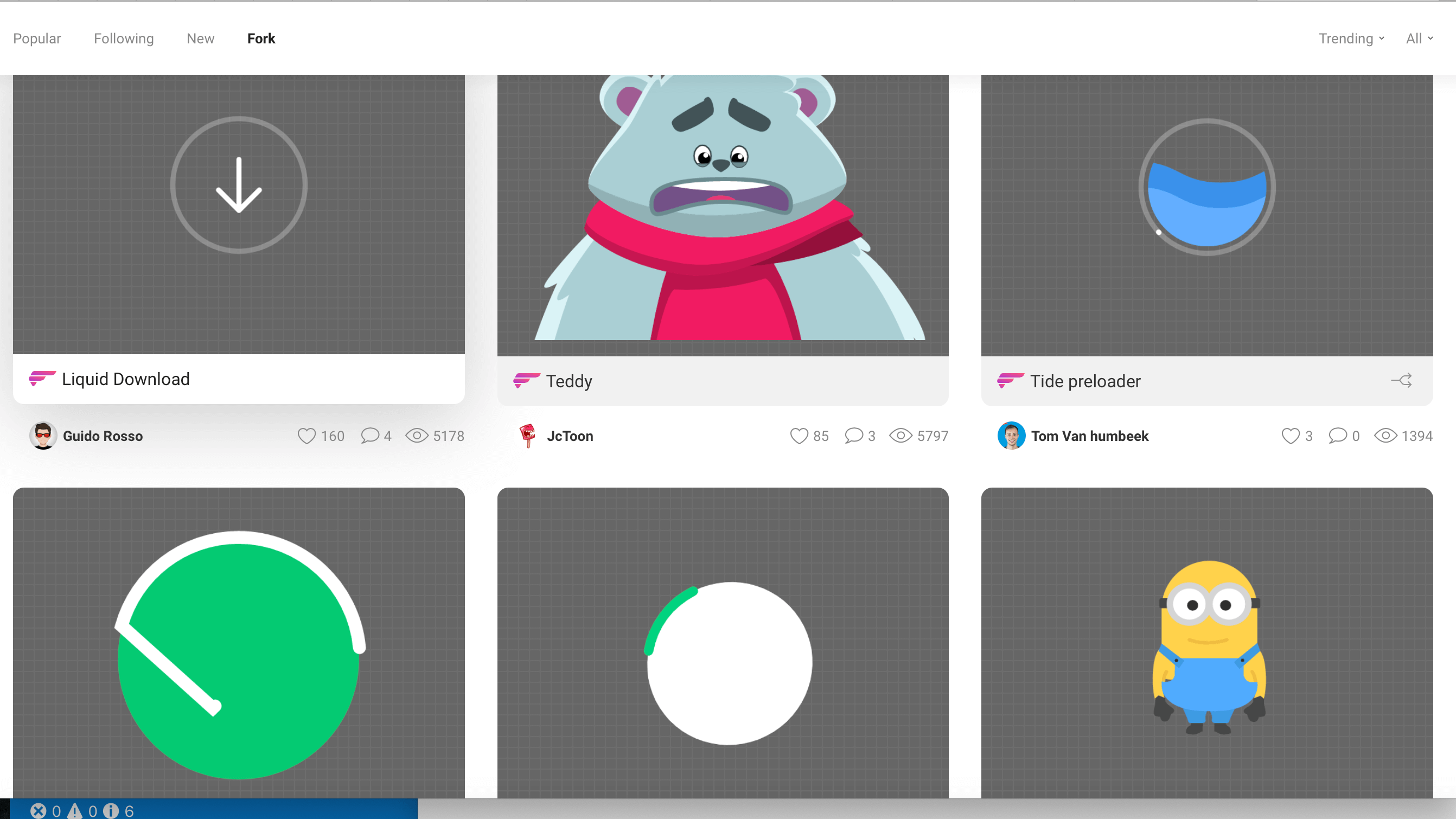Click the heart icon on Teddy

[x=799, y=436]
